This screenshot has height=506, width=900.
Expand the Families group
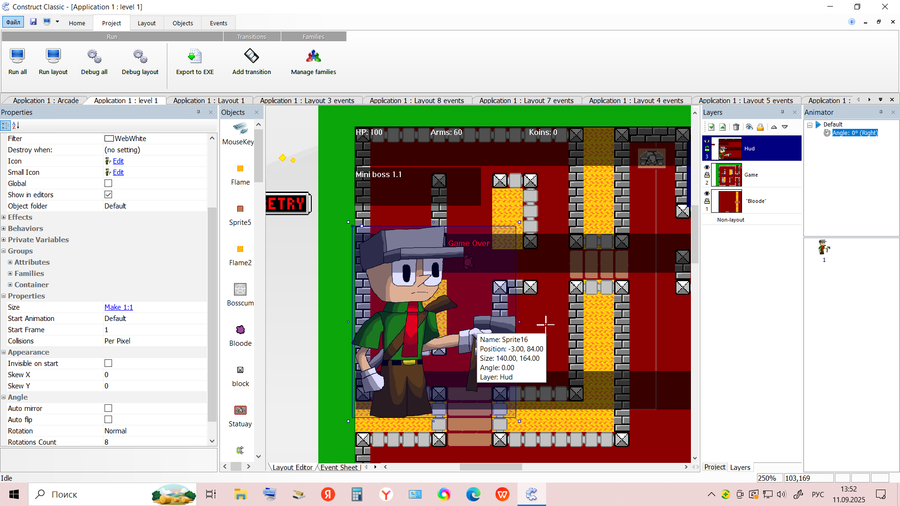point(10,273)
